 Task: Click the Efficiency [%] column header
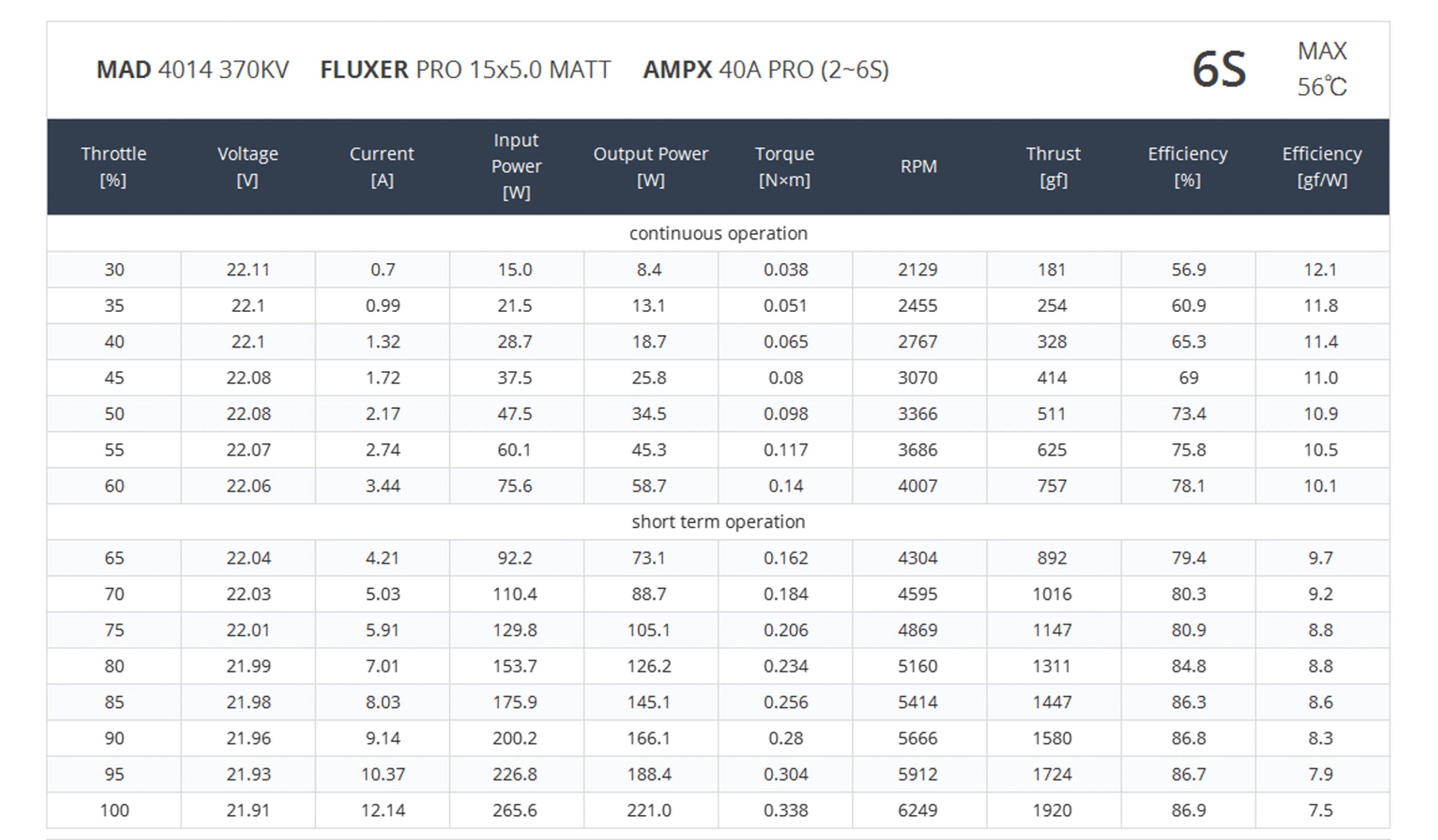pyautogui.click(x=1188, y=167)
